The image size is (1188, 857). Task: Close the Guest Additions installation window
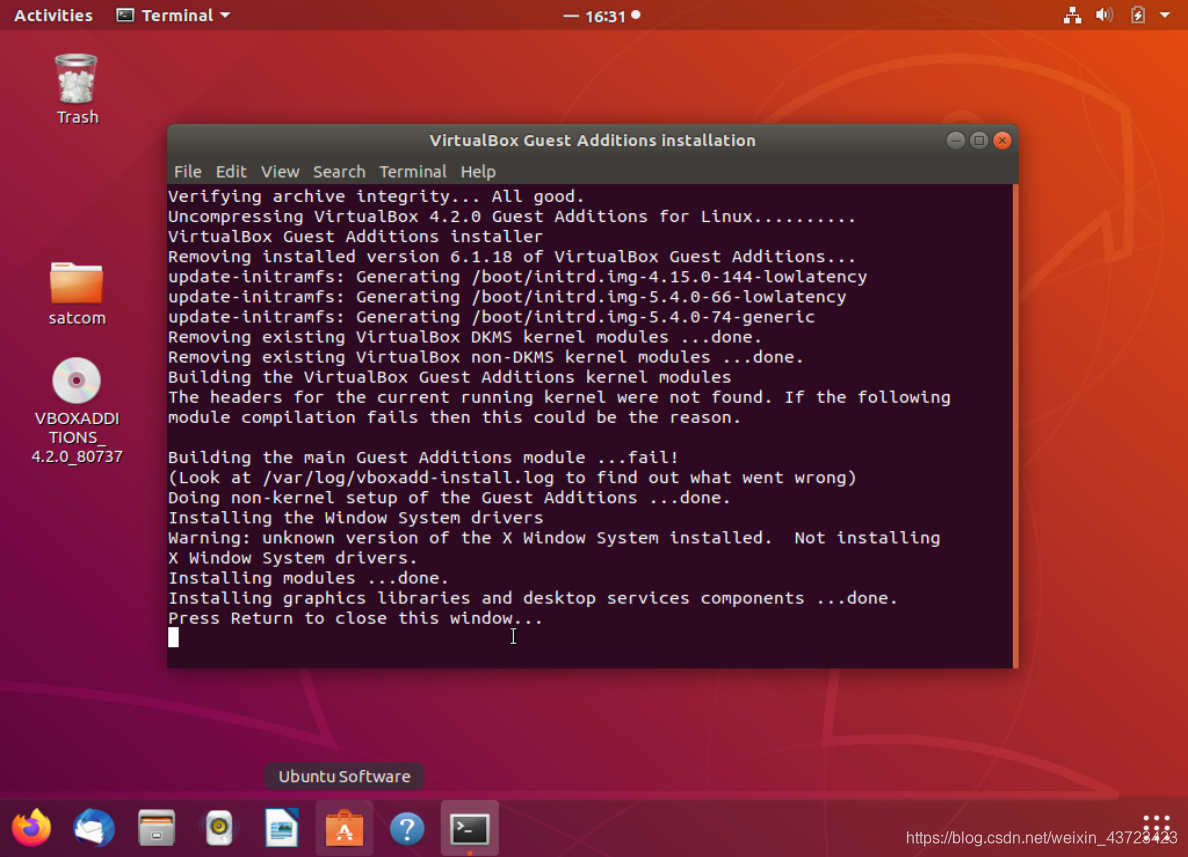[1002, 140]
